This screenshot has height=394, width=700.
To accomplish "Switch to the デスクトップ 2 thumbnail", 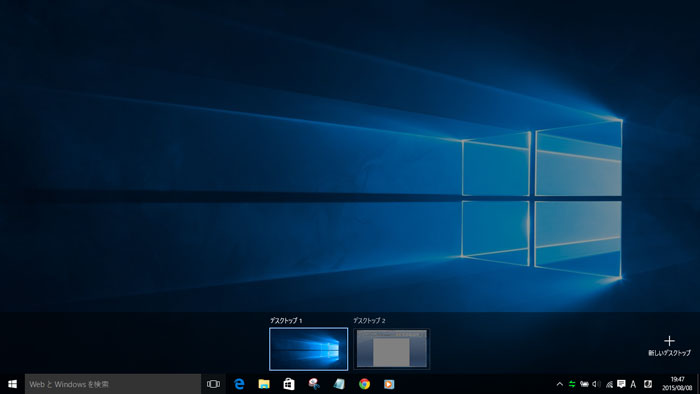I will (x=392, y=349).
